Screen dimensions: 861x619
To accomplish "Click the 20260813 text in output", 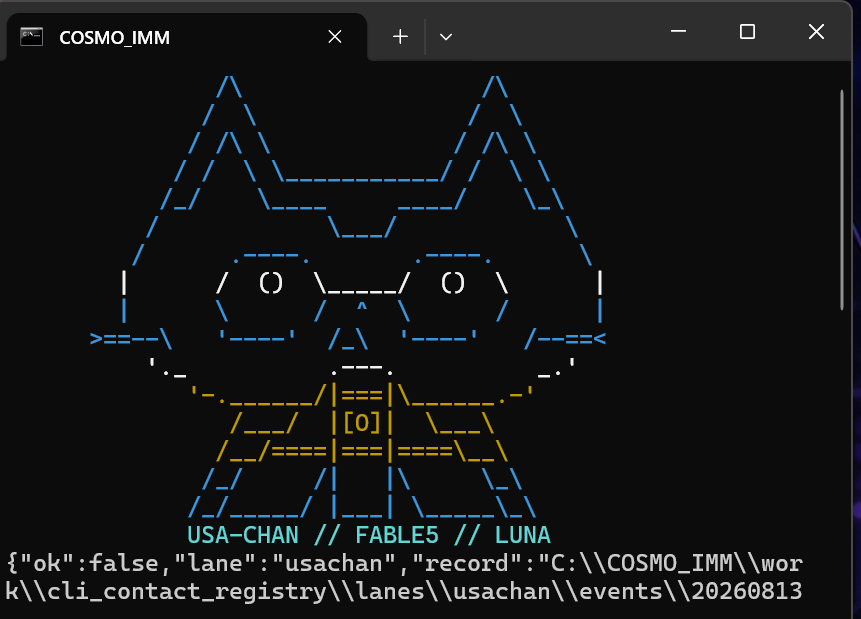I will [746, 592].
